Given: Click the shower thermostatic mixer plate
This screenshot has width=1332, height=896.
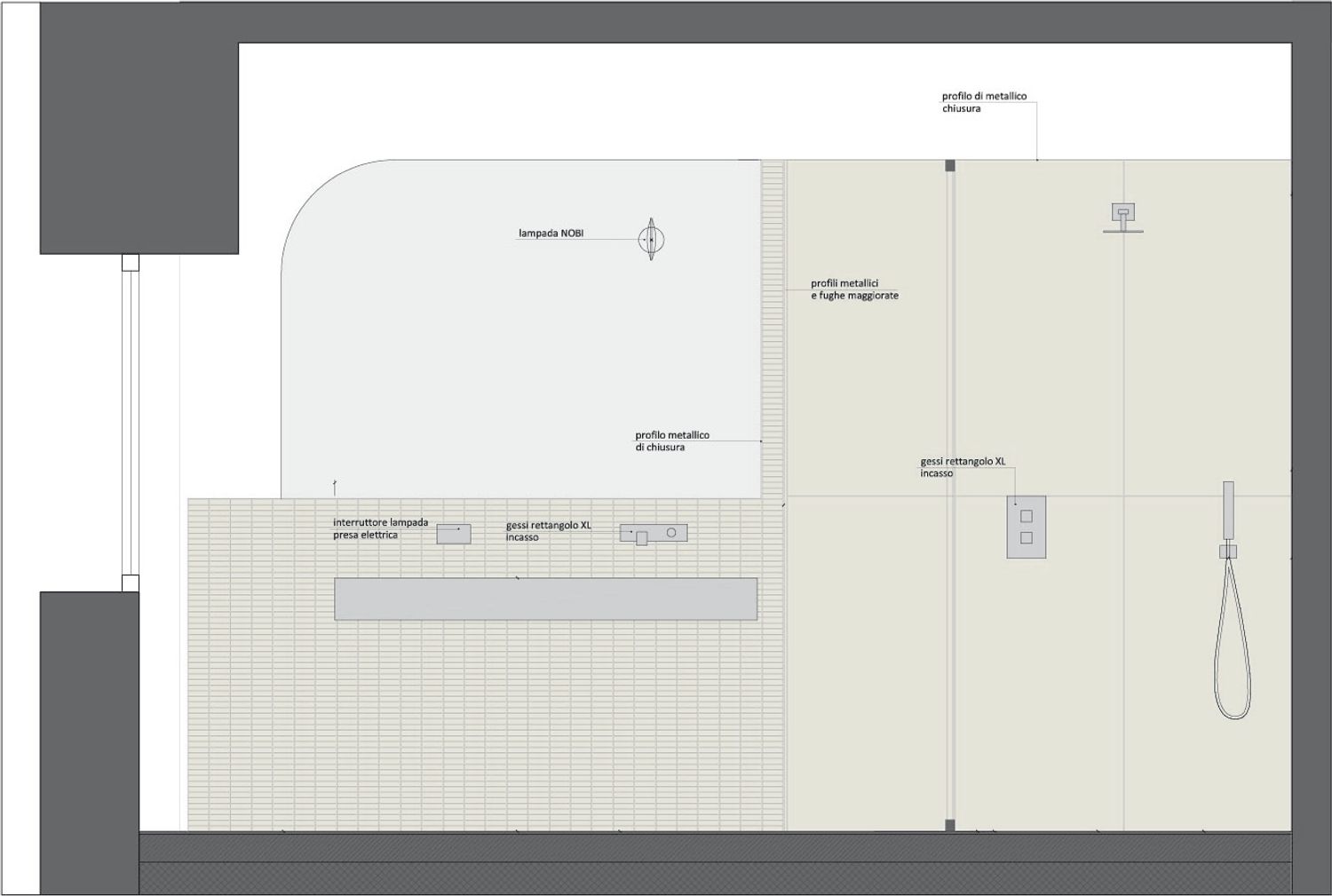Looking at the screenshot, I should [x=1026, y=527].
